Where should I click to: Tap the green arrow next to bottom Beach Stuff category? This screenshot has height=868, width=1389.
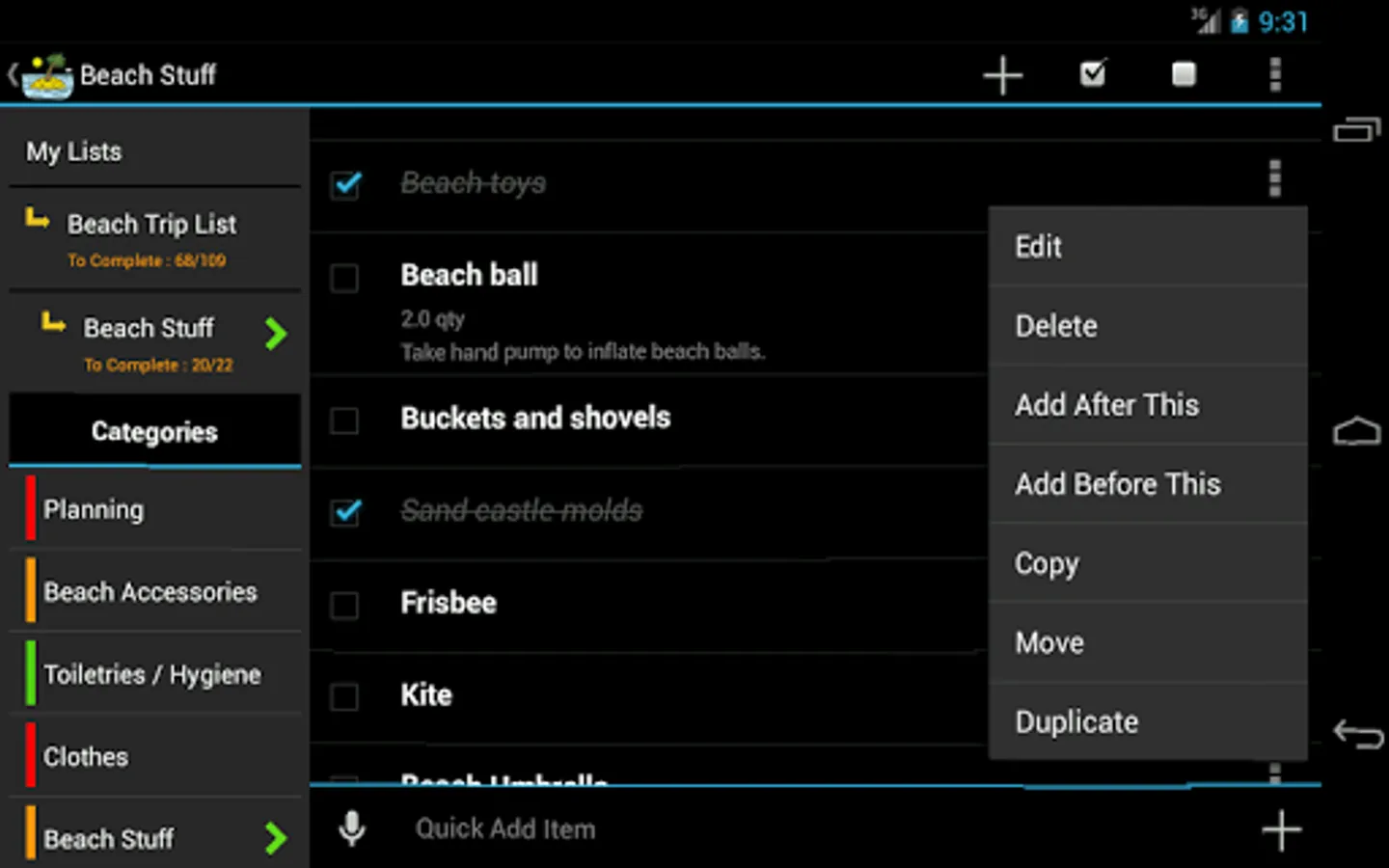[x=277, y=837]
